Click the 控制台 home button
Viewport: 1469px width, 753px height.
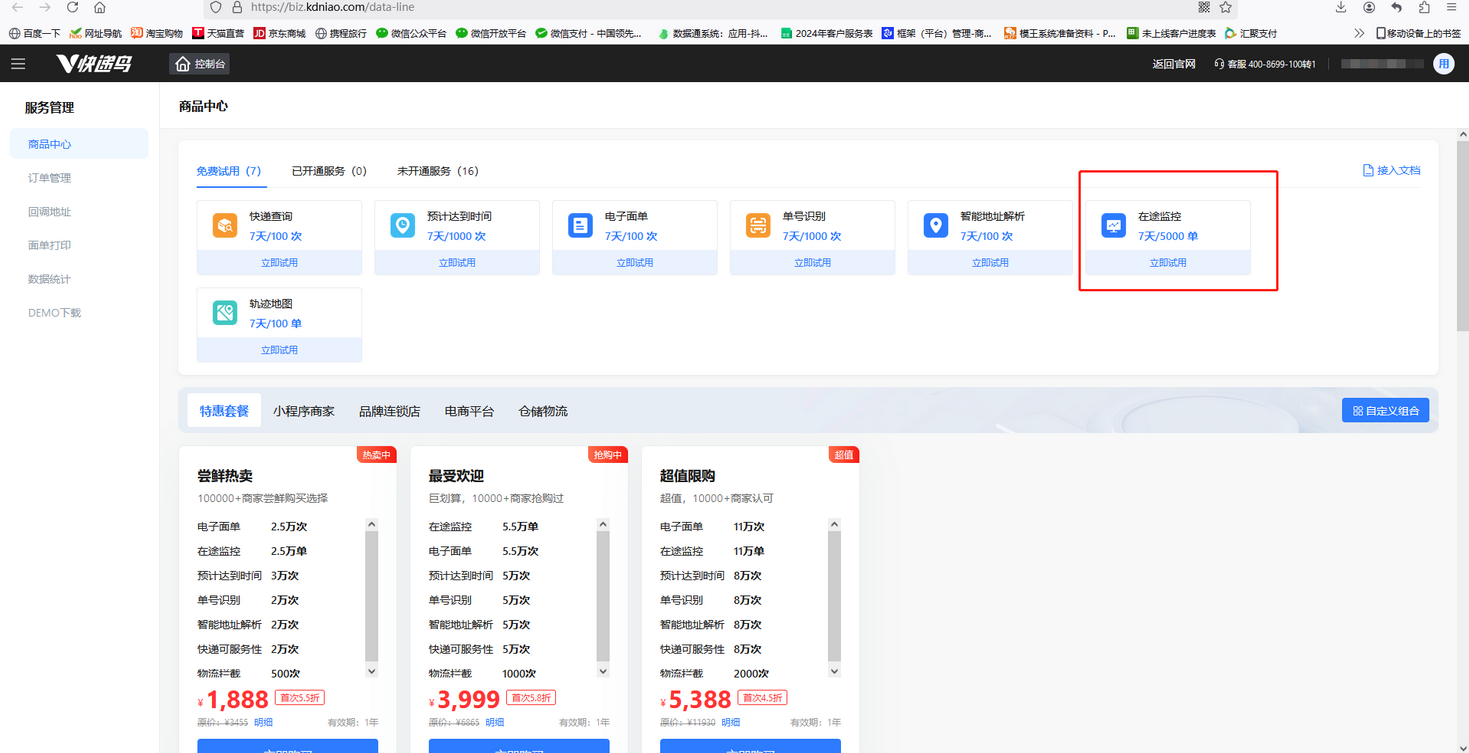(200, 64)
